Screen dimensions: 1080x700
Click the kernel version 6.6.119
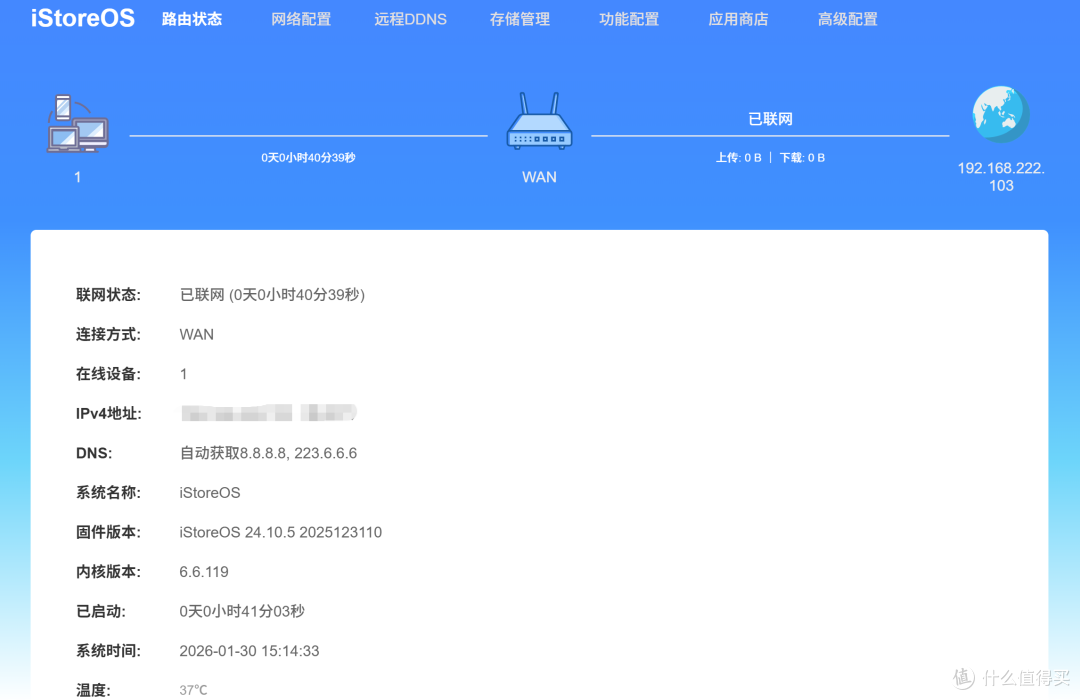pyautogui.click(x=204, y=572)
